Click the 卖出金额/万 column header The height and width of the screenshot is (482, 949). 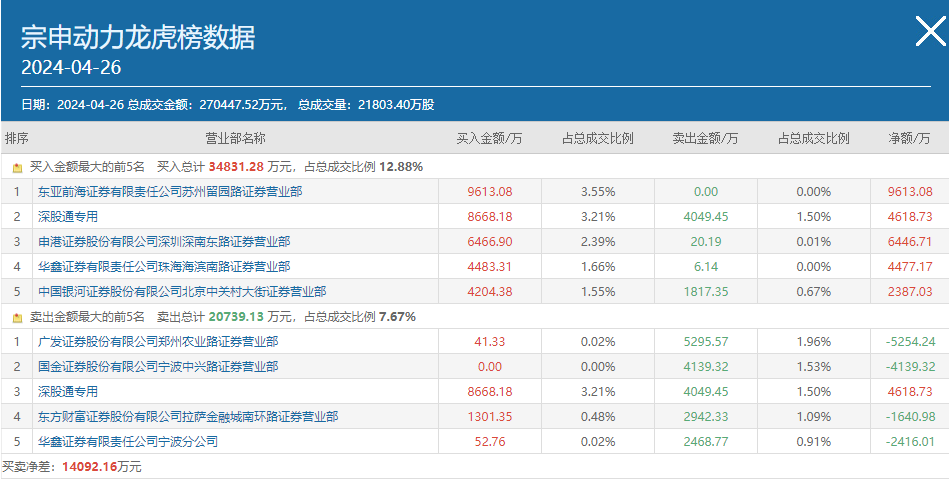tap(705, 138)
